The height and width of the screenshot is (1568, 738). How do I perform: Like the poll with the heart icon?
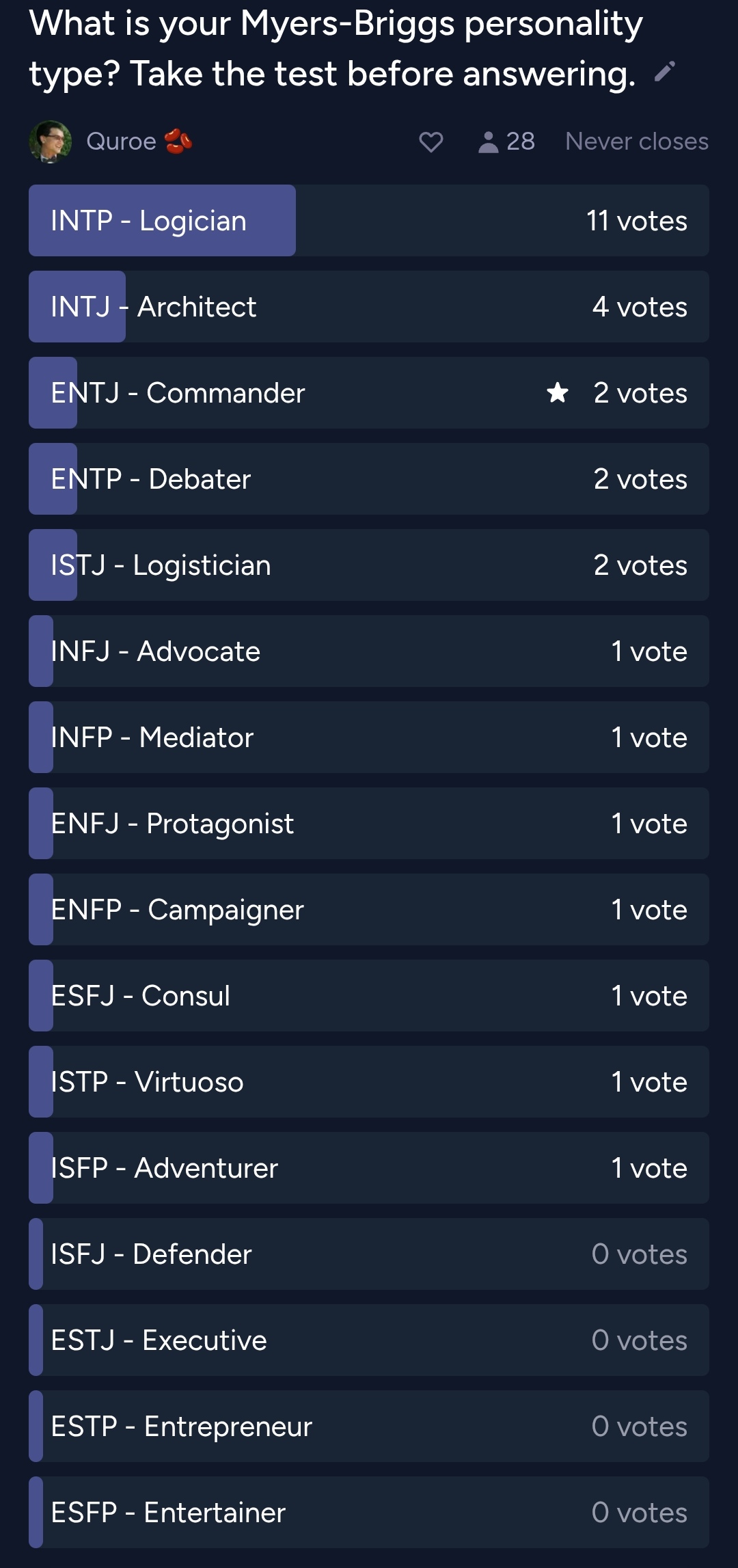430,141
